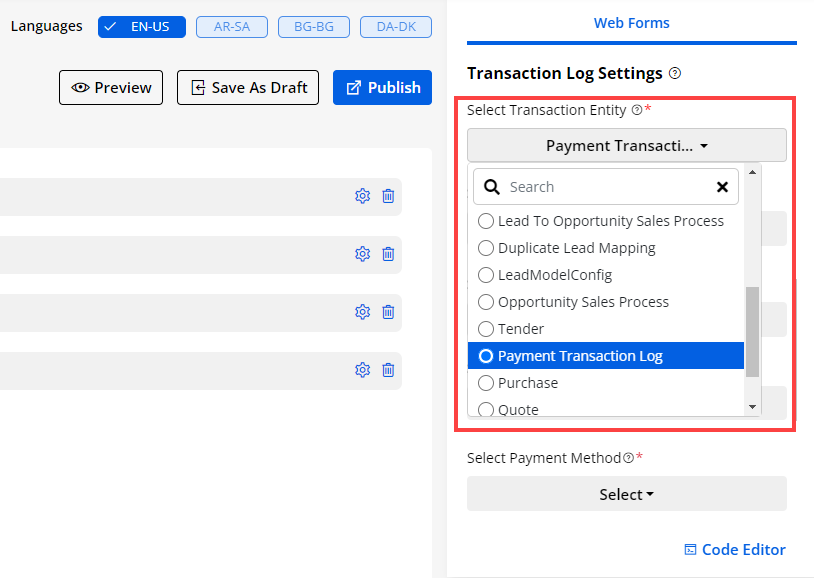Open the Code Editor link
814x578 pixels.
[x=734, y=549]
